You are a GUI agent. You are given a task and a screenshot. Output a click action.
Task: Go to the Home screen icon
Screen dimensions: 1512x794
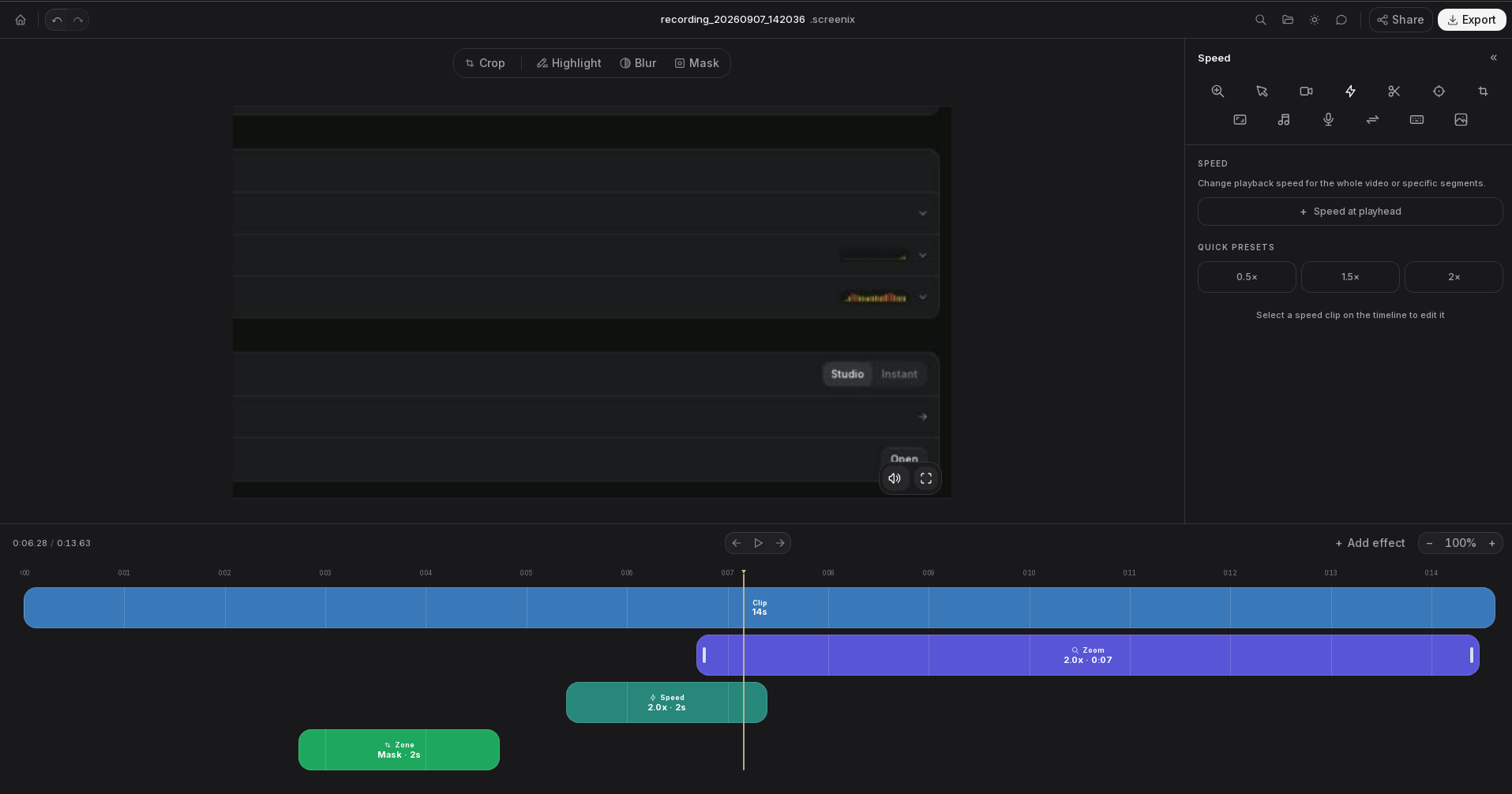point(21,20)
